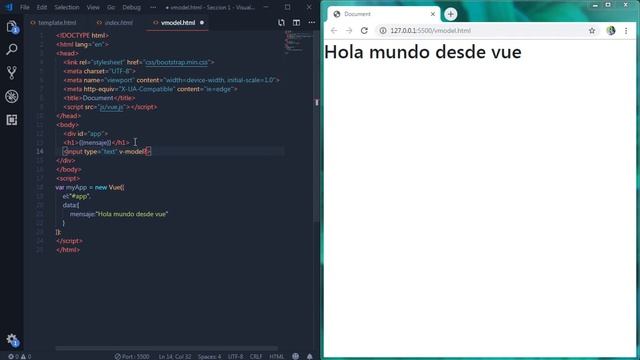Bookmark this page with the star icon

point(592,31)
